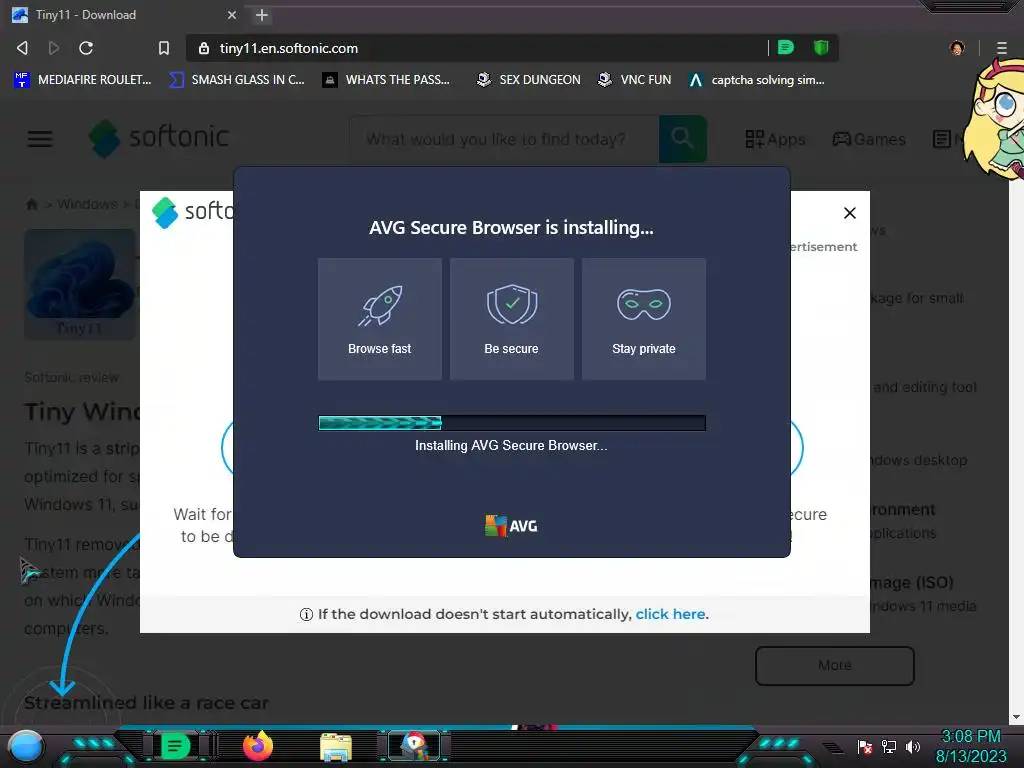Click the Softonic logo in the header
This screenshot has width=1024, height=768.
pos(159,138)
